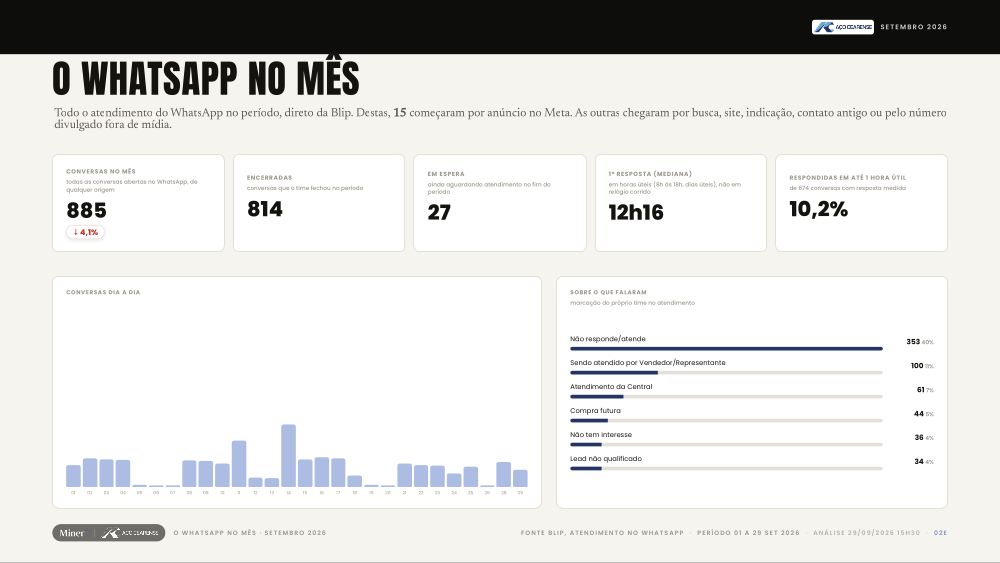This screenshot has width=1000, height=563.
Task: Click the 1ª RESPOSTA (MEDIANA) card label
Action: tap(650, 174)
